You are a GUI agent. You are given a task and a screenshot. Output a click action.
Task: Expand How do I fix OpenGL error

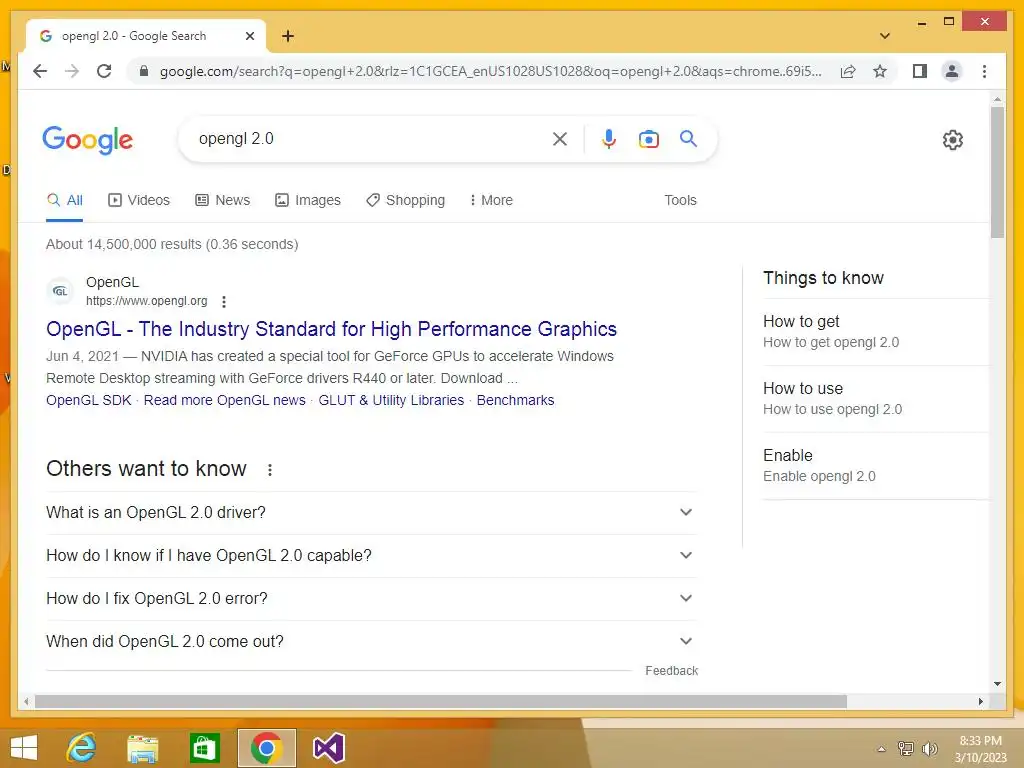click(371, 599)
